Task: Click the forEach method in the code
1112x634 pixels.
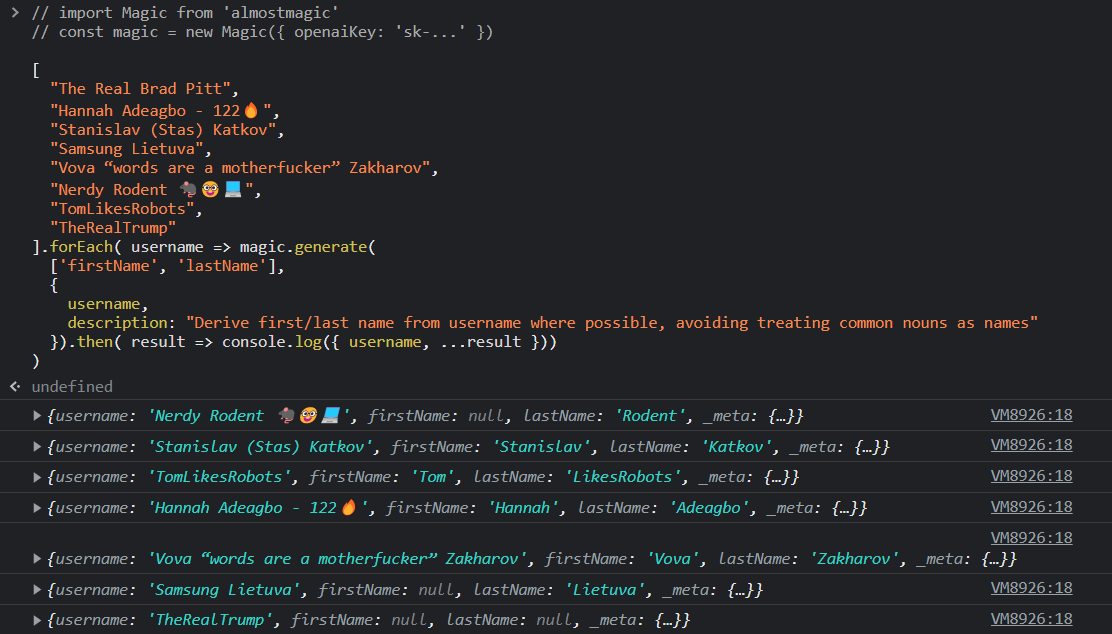Action: [82, 247]
